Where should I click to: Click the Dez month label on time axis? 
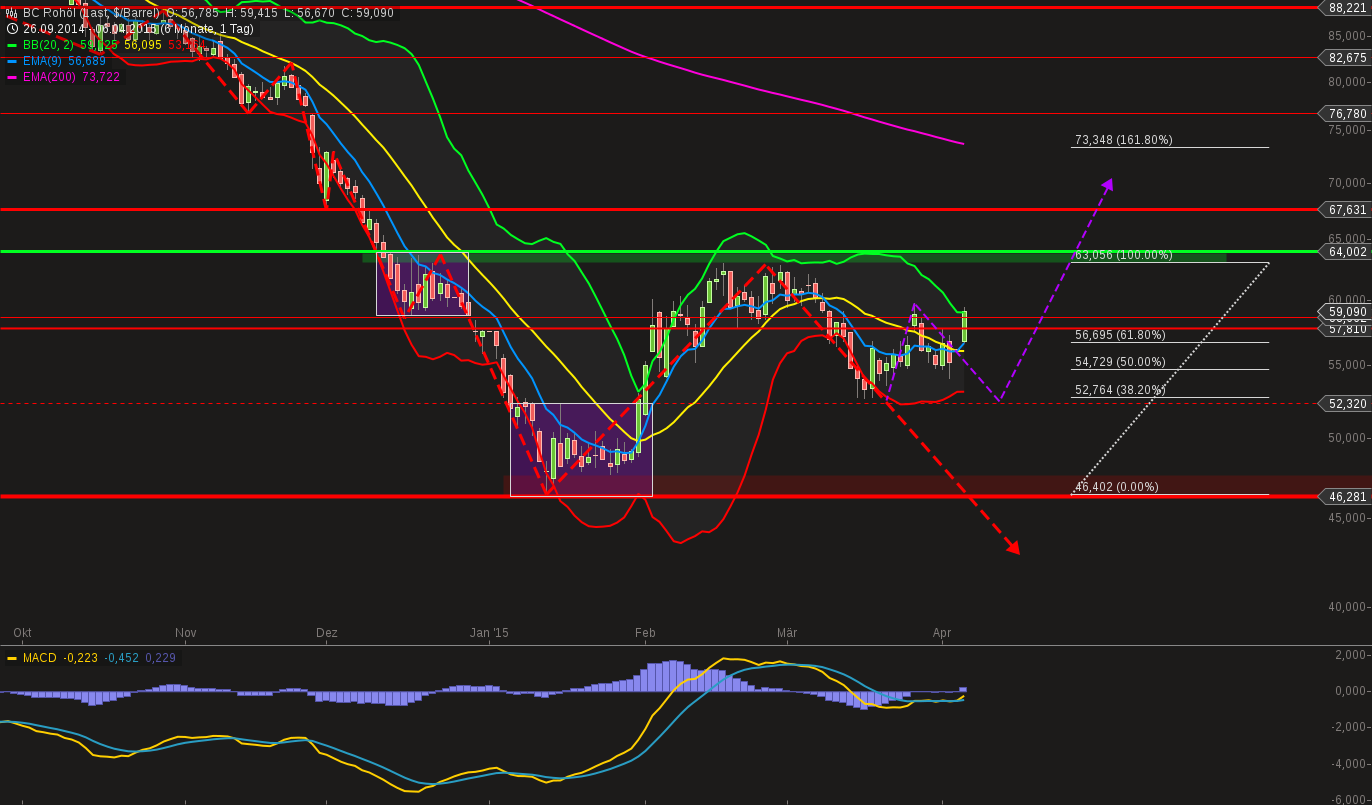point(327,633)
